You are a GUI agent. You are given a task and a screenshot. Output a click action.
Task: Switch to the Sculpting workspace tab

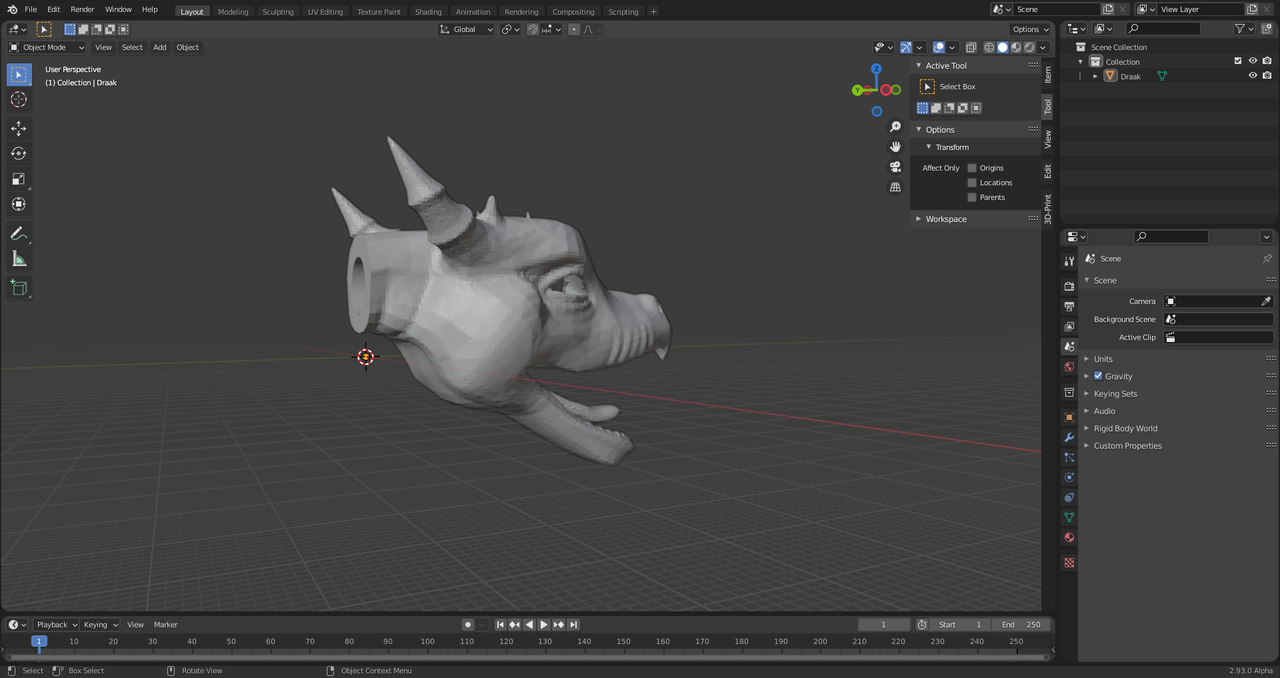[278, 12]
